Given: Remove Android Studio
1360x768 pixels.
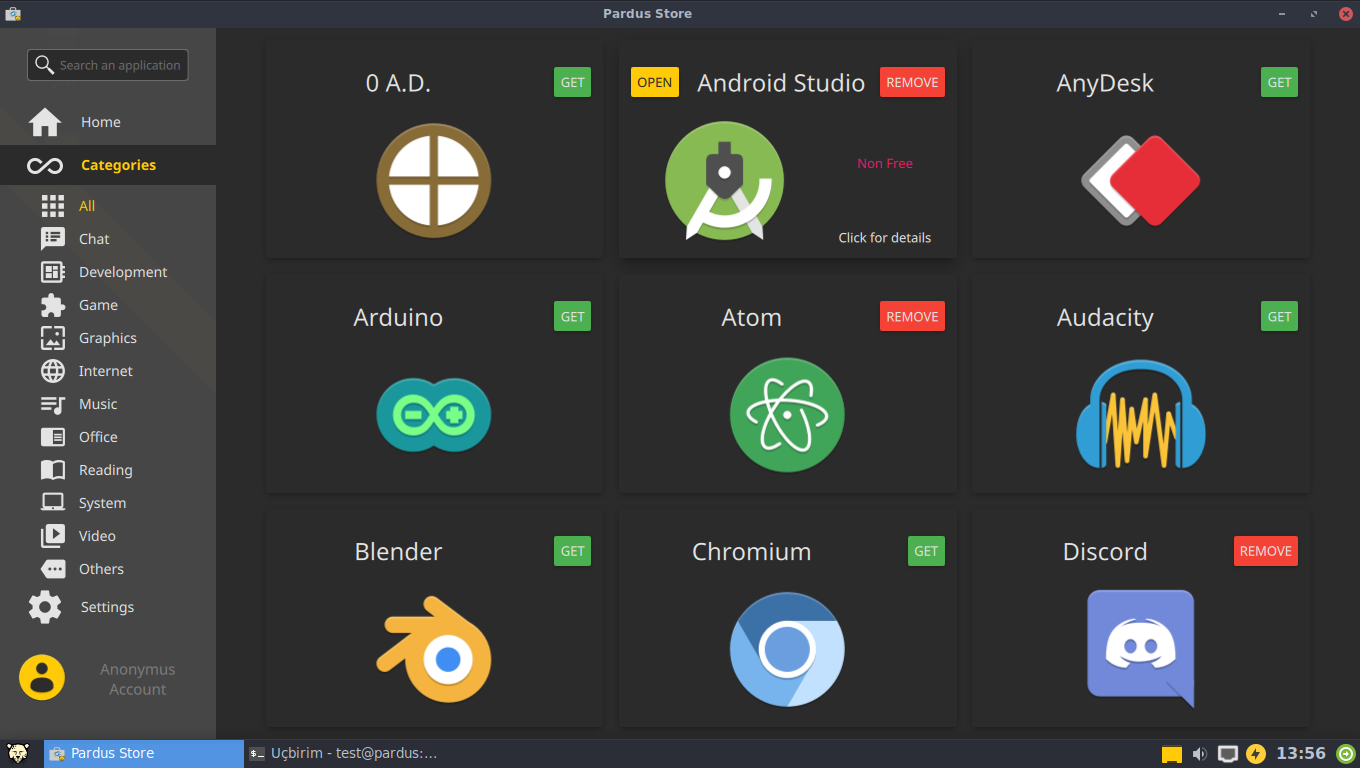Looking at the screenshot, I should (912, 82).
